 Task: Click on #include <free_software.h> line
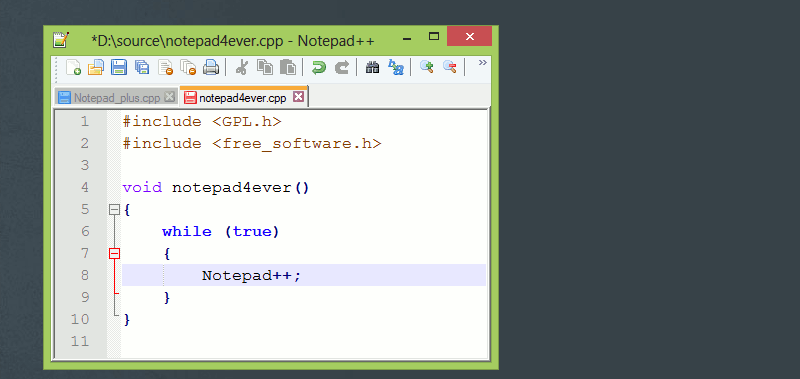[x=252, y=144]
